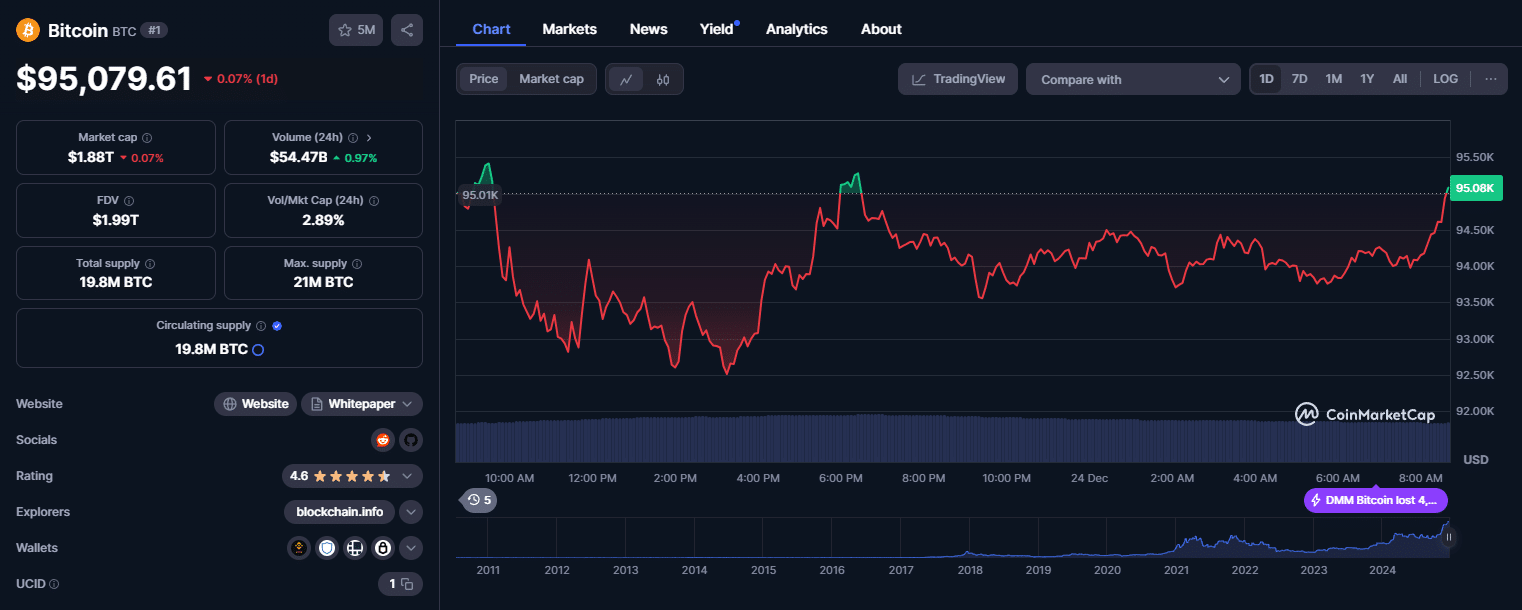Open the blockchain.info explorer link
This screenshot has width=1522, height=610.
pos(340,512)
